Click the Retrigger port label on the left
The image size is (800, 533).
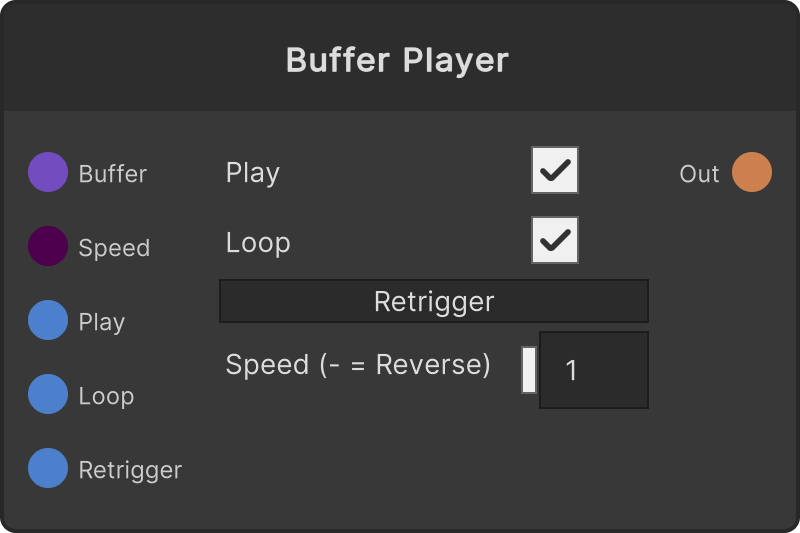click(130, 470)
